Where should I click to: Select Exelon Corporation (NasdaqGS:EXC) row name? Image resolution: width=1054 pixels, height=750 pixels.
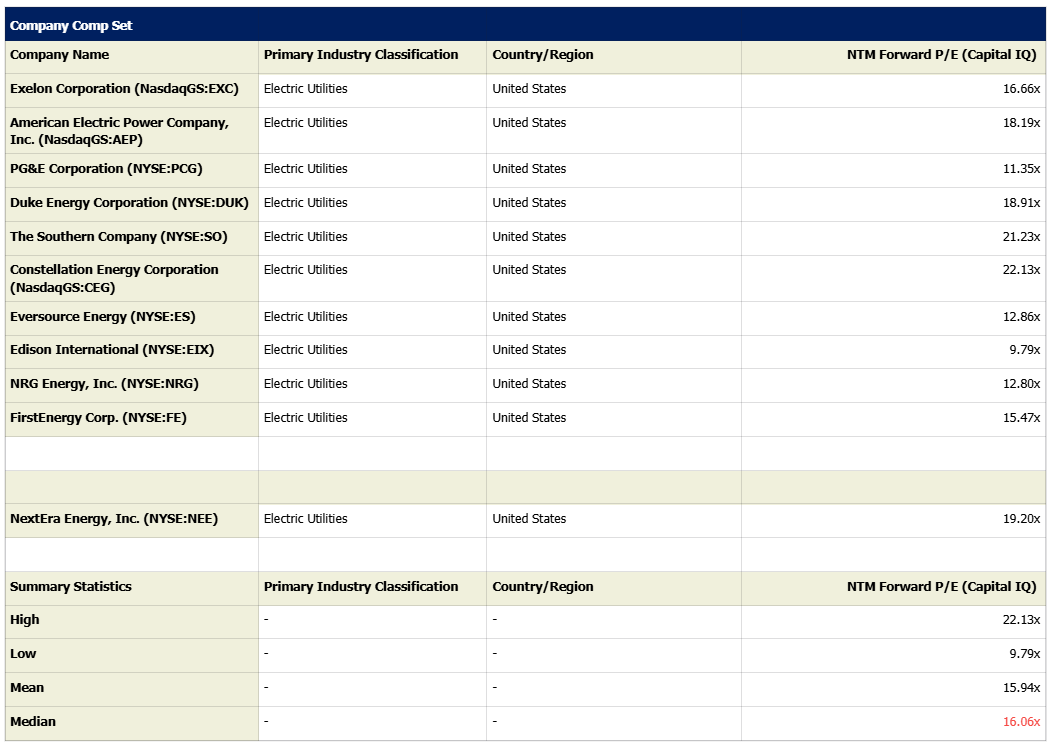(x=124, y=89)
